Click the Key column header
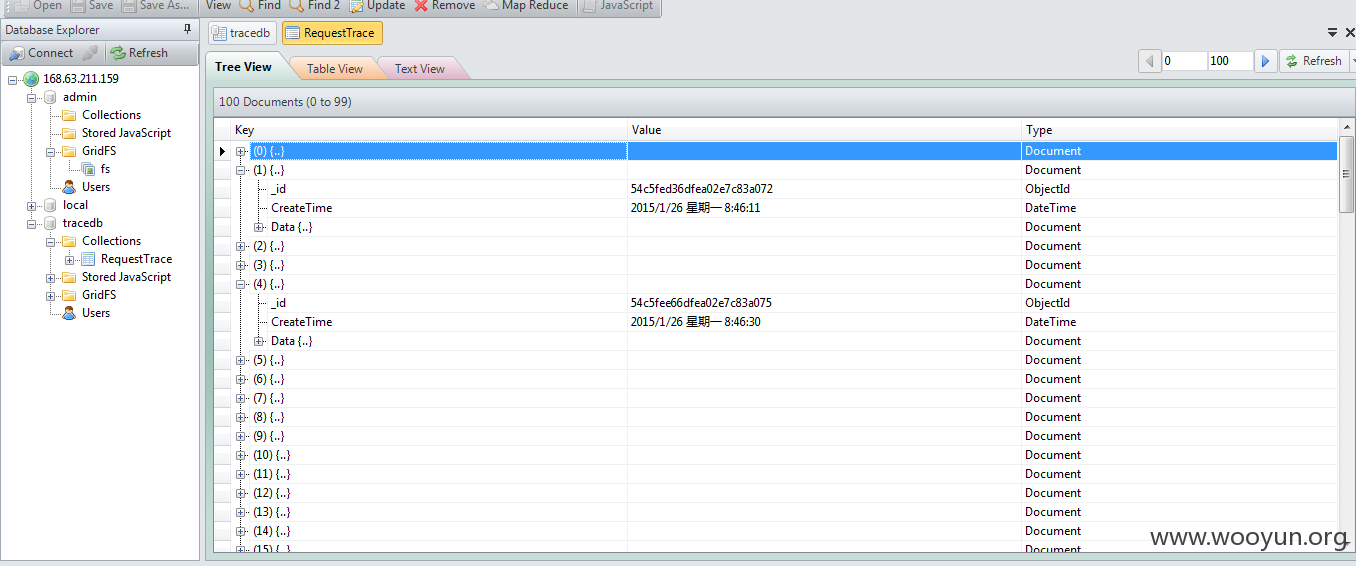 tap(429, 130)
